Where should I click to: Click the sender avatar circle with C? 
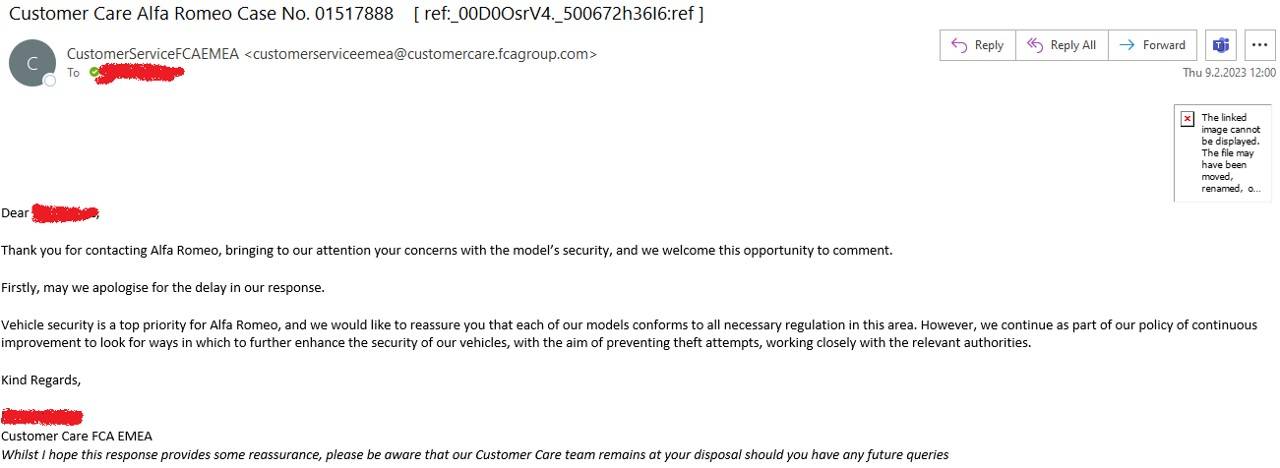coord(32,63)
